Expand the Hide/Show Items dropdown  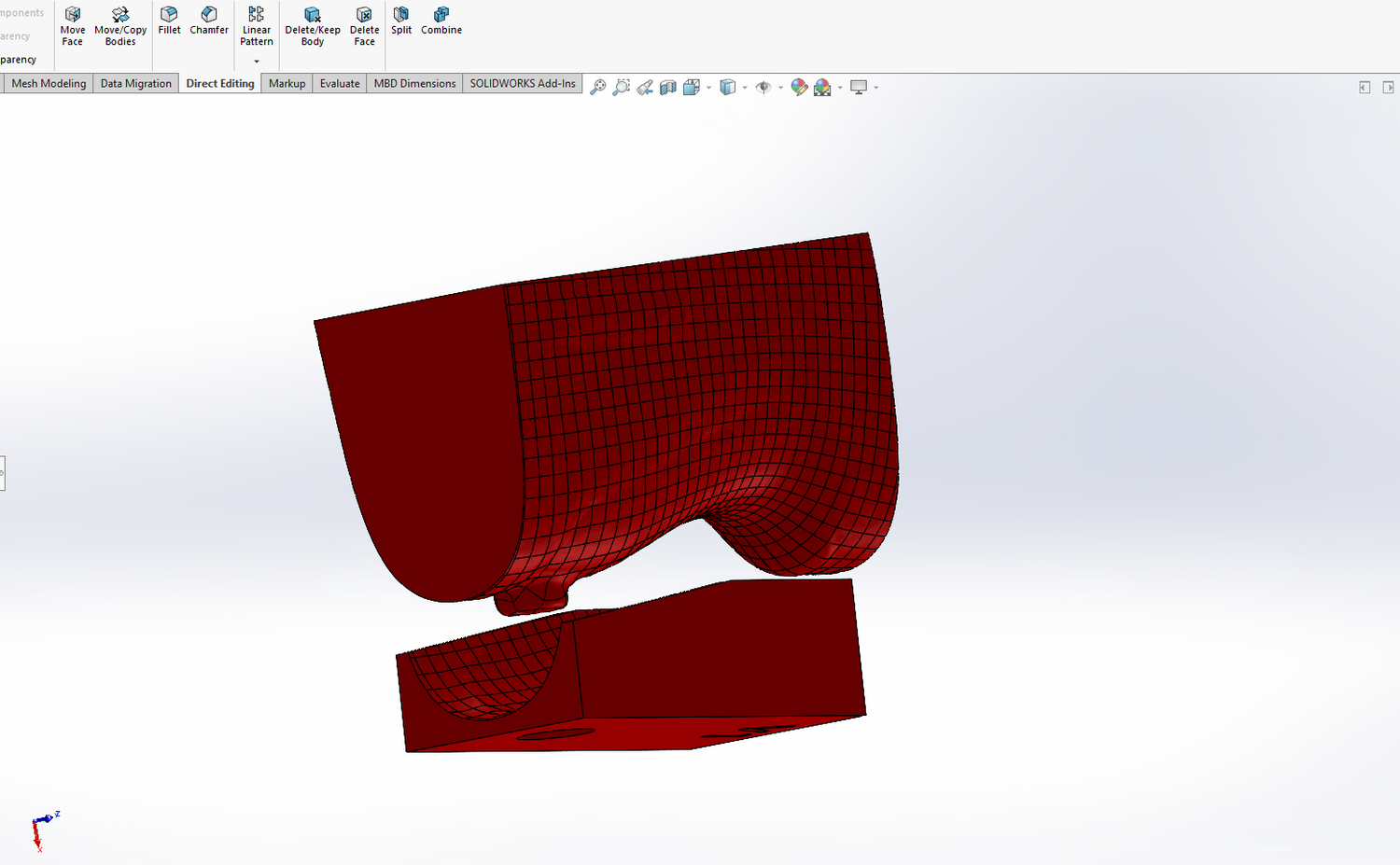tap(780, 88)
